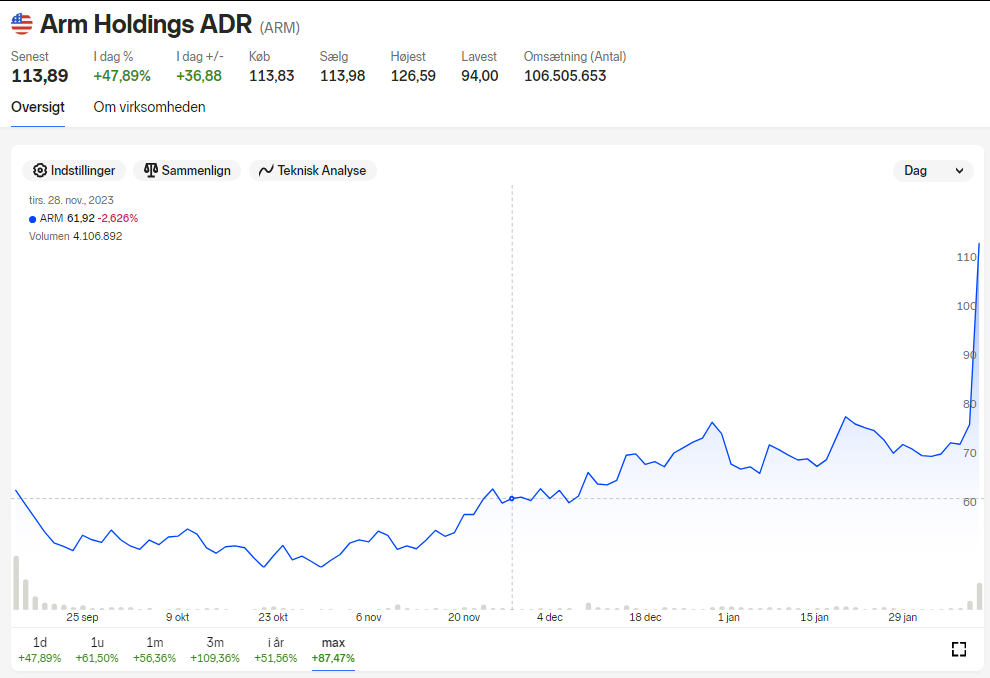Image resolution: width=990 pixels, height=678 pixels.
Task: Click Køb value 113,83
Action: [271, 76]
